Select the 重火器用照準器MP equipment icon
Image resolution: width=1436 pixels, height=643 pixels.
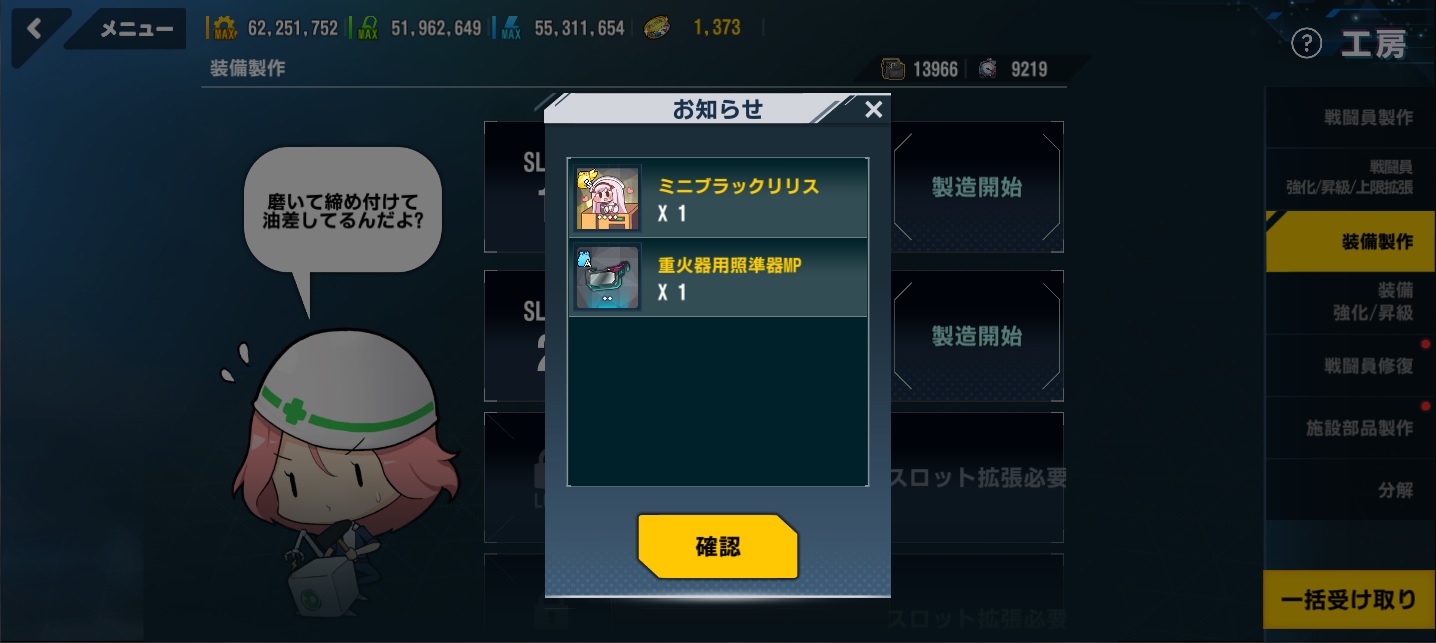tap(608, 277)
